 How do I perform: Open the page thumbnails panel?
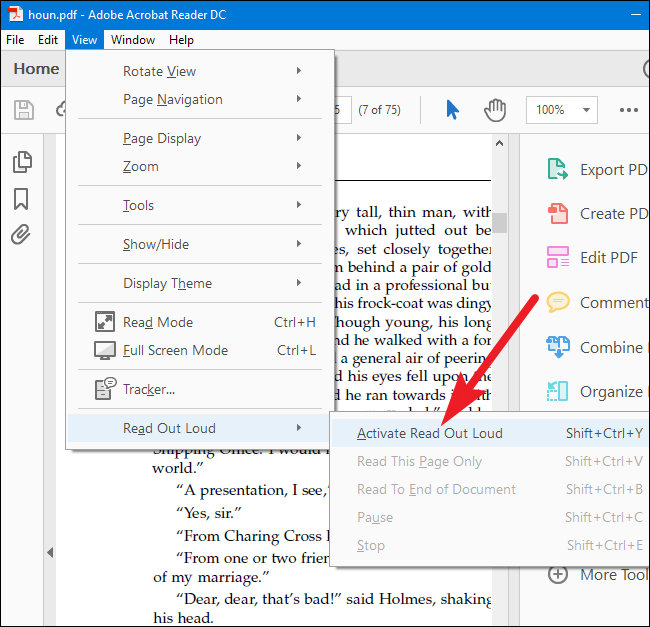[21, 162]
